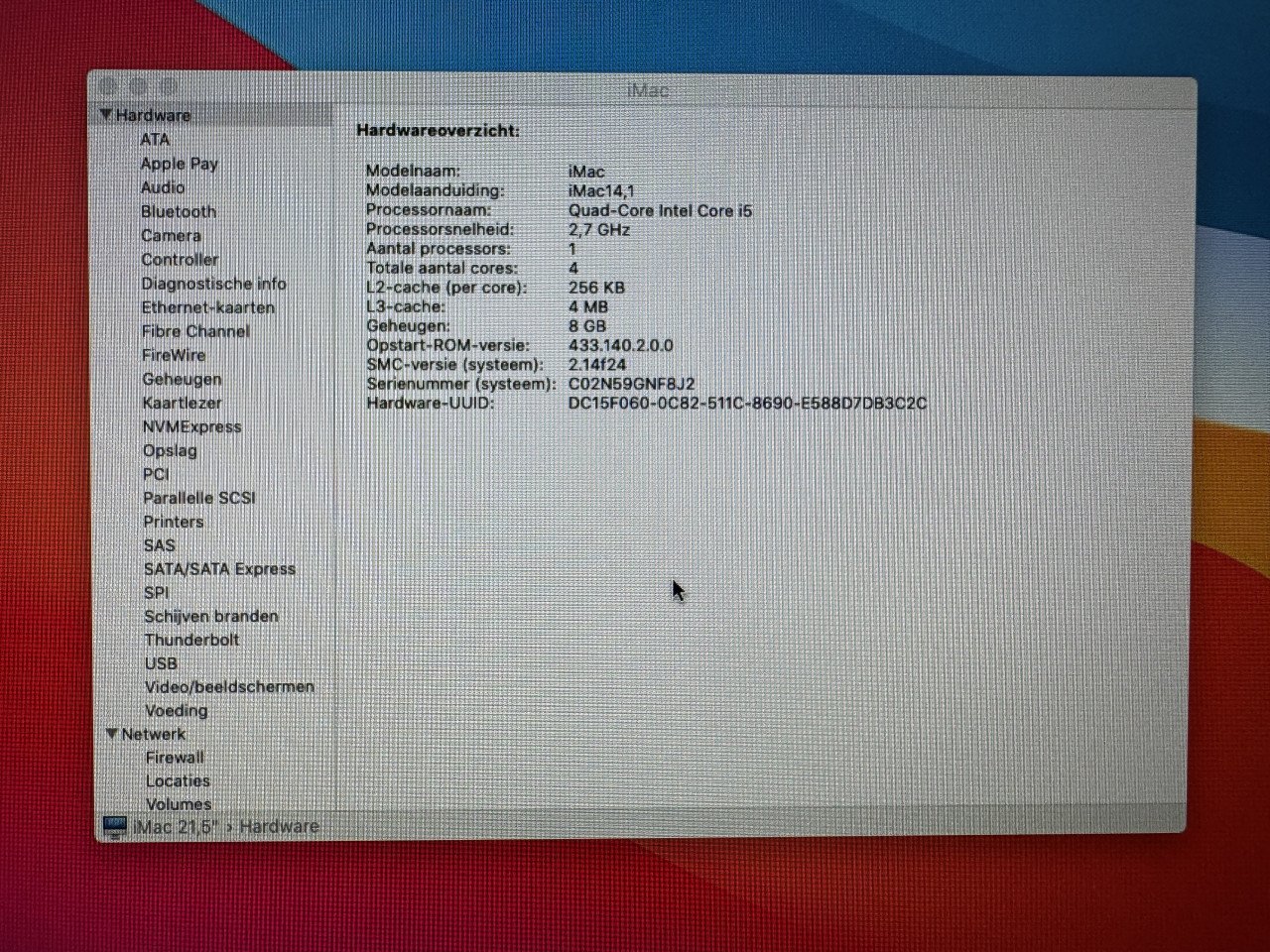Select Ethernet-kaarten in the sidebar
The image size is (1270, 952).
(207, 307)
